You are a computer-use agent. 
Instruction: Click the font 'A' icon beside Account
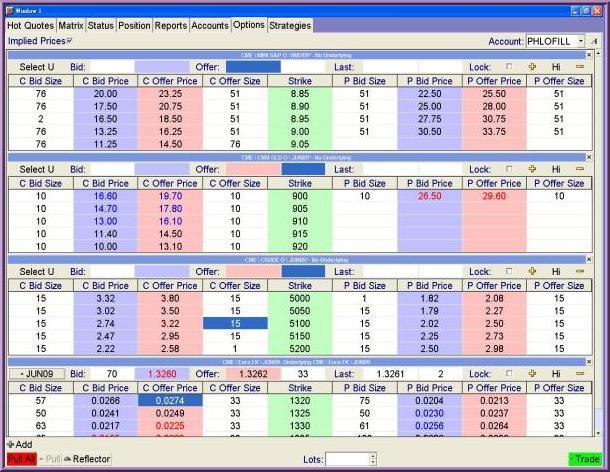(594, 42)
